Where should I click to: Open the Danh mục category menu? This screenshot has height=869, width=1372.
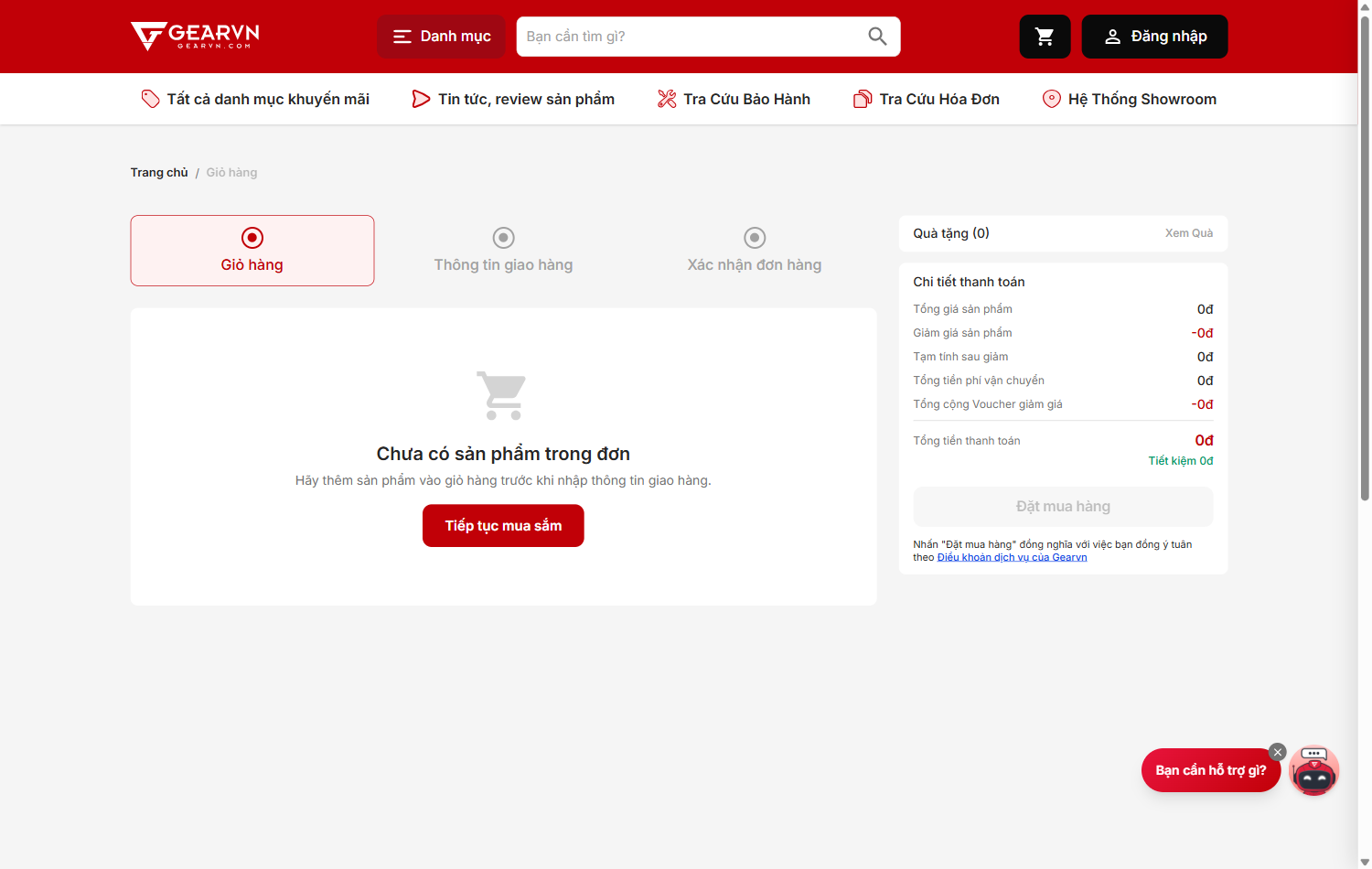click(x=442, y=37)
